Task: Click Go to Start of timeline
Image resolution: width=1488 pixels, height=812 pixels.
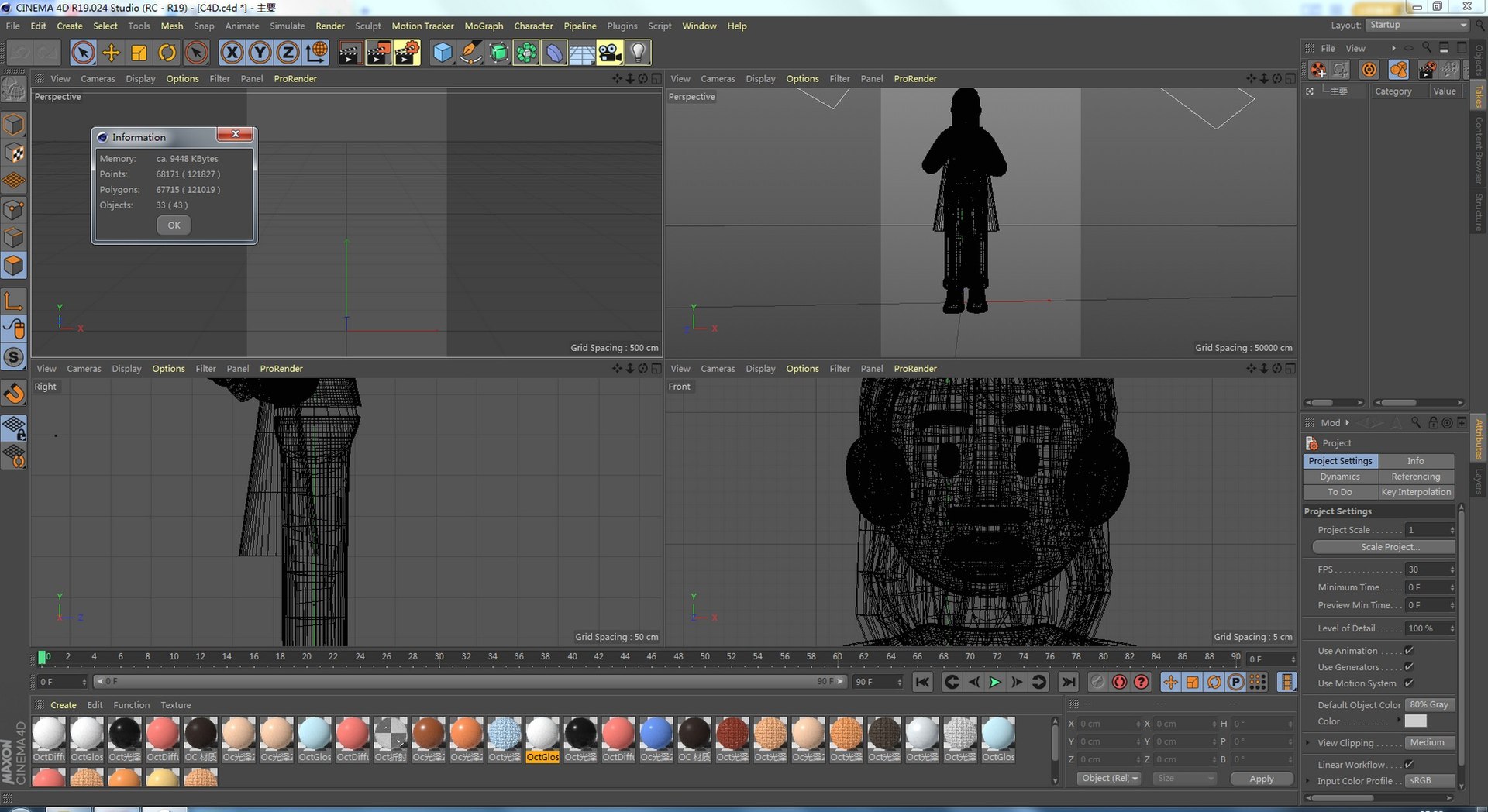Action: [x=922, y=682]
